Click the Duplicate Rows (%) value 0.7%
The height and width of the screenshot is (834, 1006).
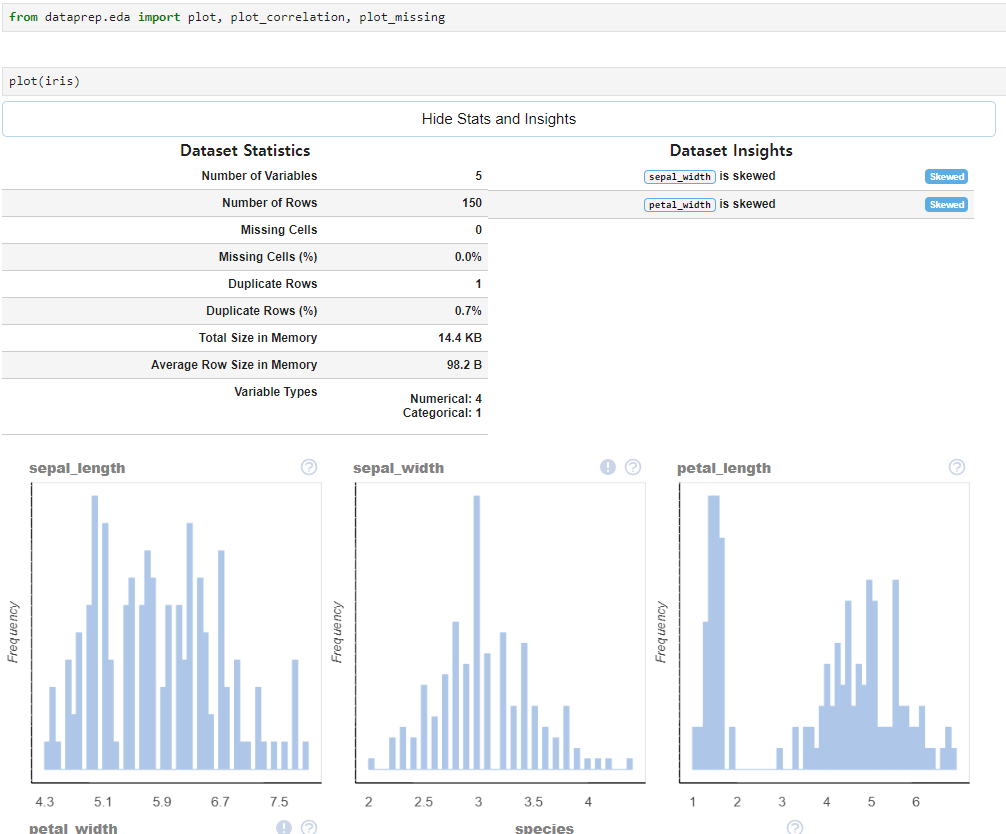tap(468, 311)
